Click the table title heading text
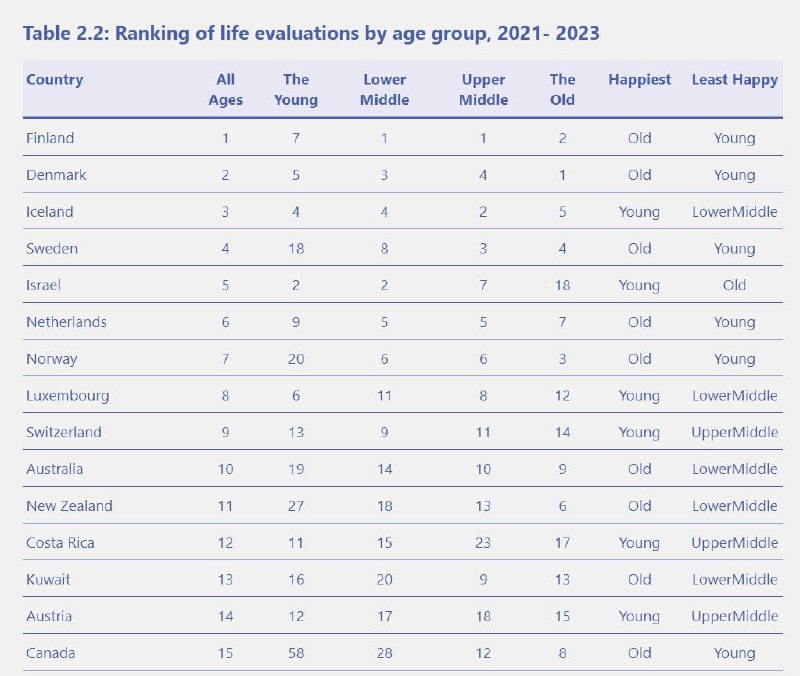Image resolution: width=800 pixels, height=676 pixels. [311, 34]
